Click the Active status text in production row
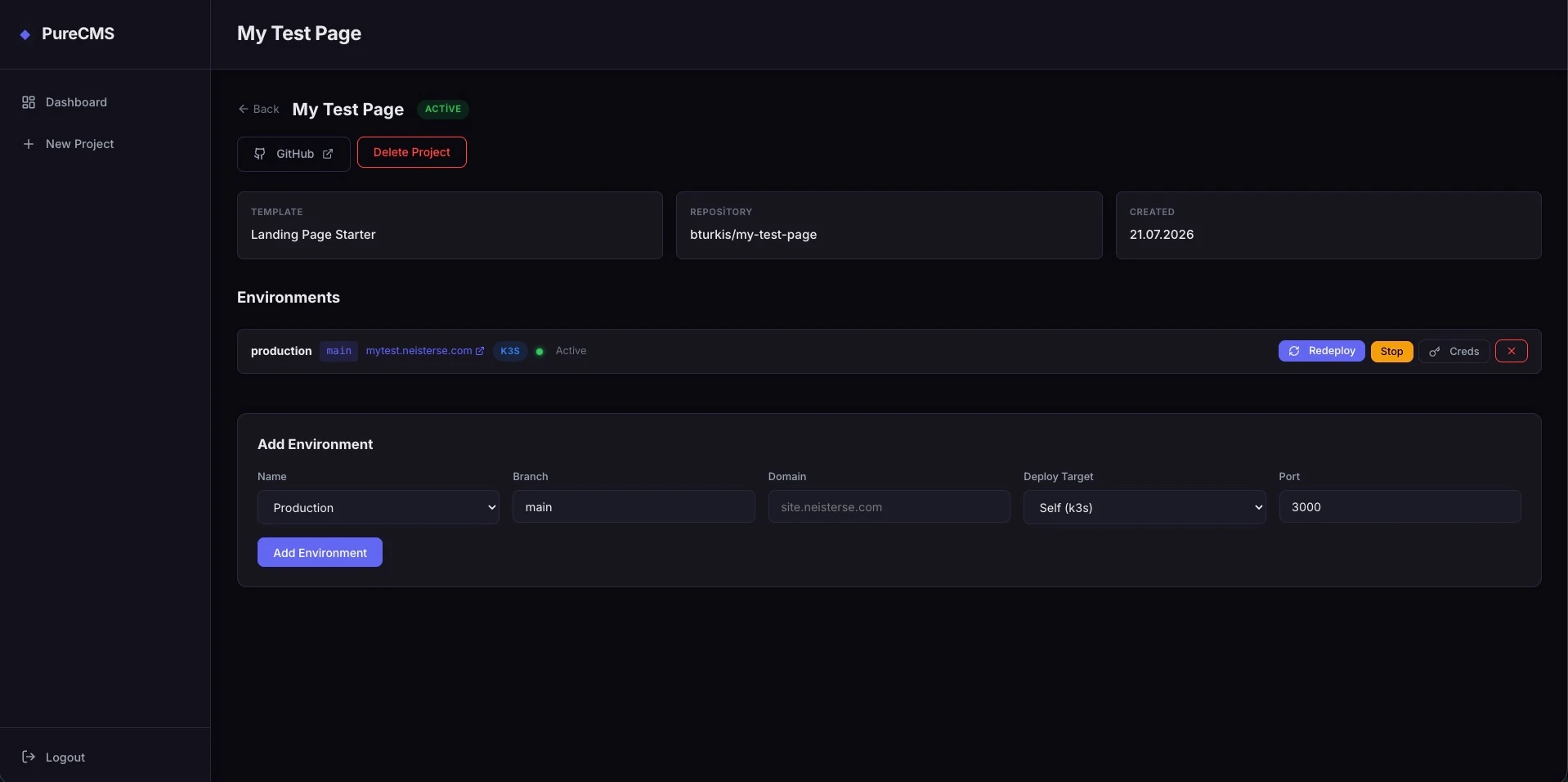This screenshot has height=782, width=1568. (571, 351)
